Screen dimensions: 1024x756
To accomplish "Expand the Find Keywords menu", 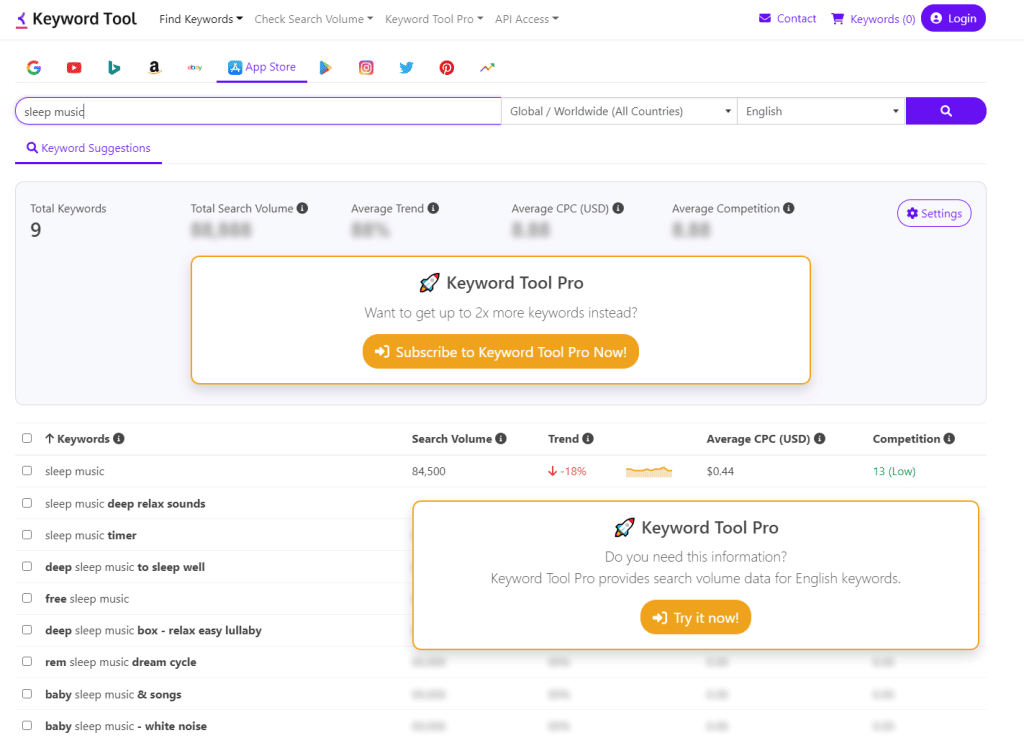I will [200, 18].
